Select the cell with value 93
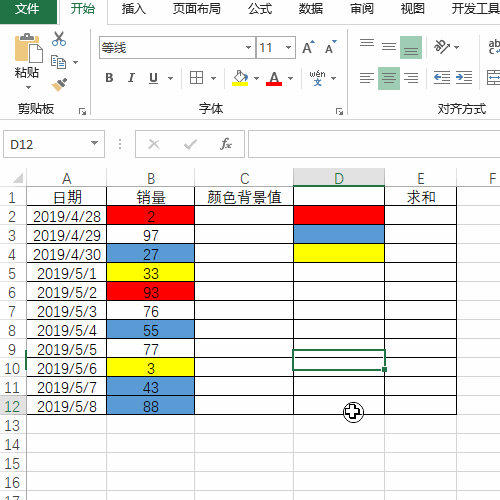This screenshot has width=500, height=500. click(x=151, y=291)
